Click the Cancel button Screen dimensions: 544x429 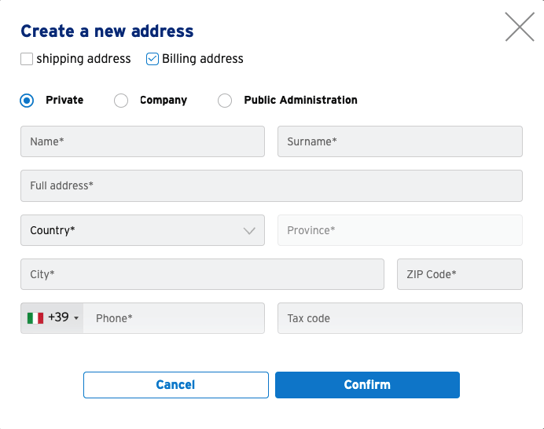(x=176, y=385)
